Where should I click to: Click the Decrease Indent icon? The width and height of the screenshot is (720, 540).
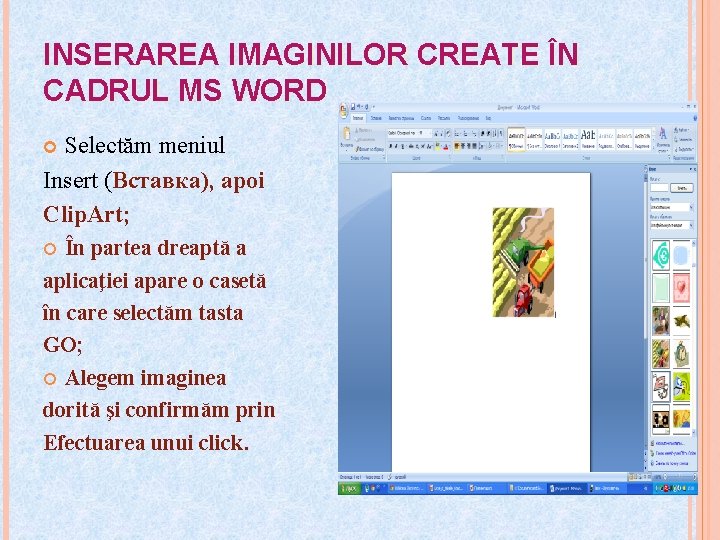[x=483, y=134]
